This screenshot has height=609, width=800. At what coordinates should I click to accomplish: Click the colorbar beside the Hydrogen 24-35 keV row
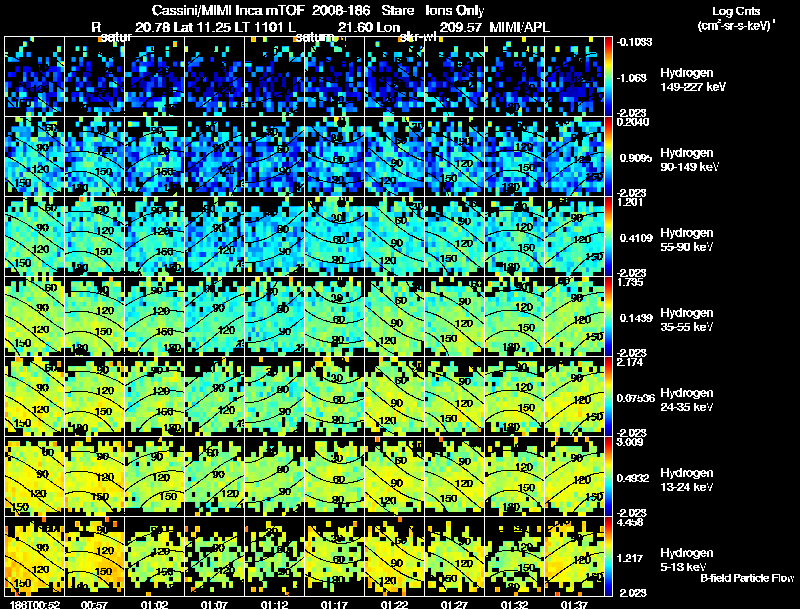tap(608, 396)
